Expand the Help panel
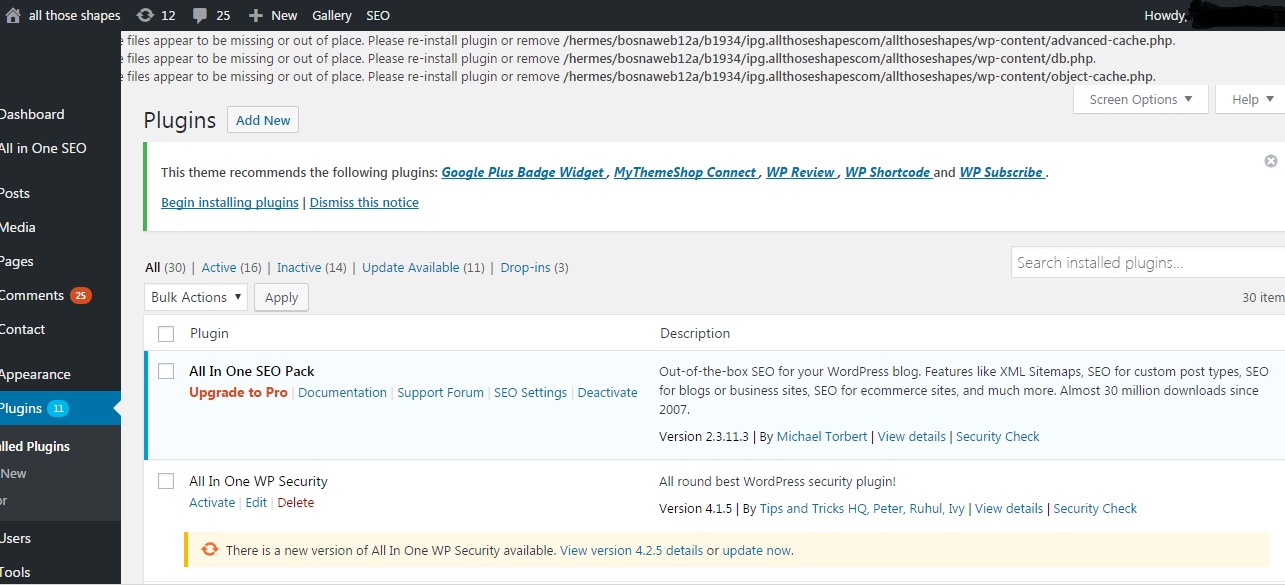The width and height of the screenshot is (1285, 585). click(1252, 99)
